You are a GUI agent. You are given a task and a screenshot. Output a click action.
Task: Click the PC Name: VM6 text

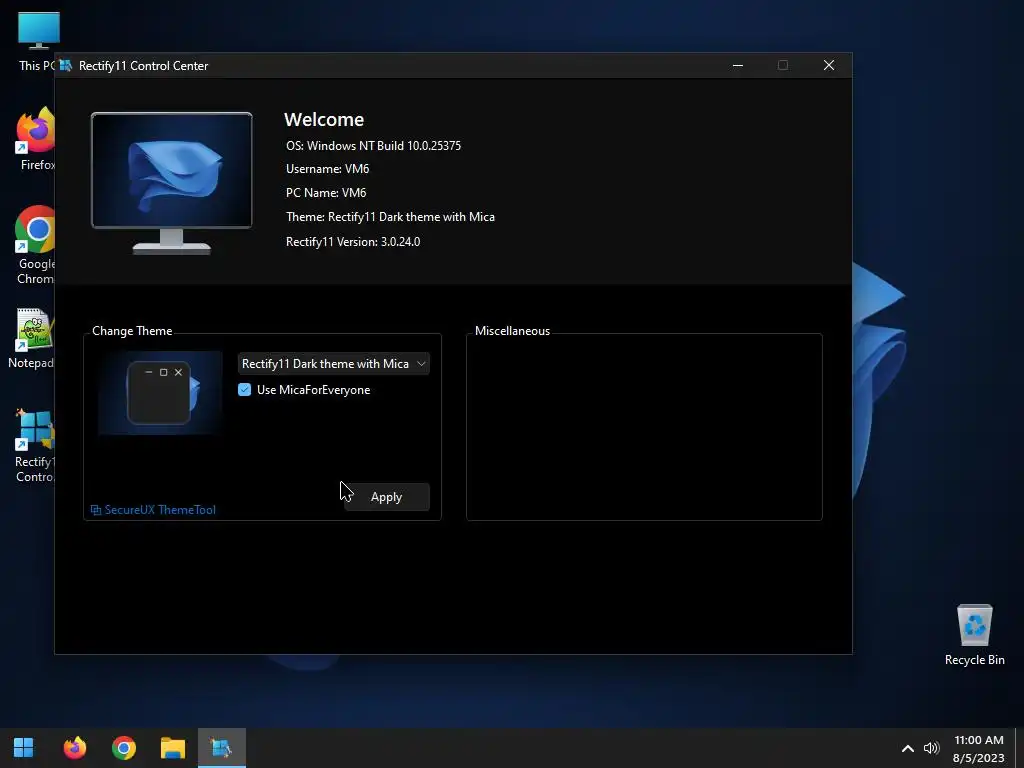point(326,193)
